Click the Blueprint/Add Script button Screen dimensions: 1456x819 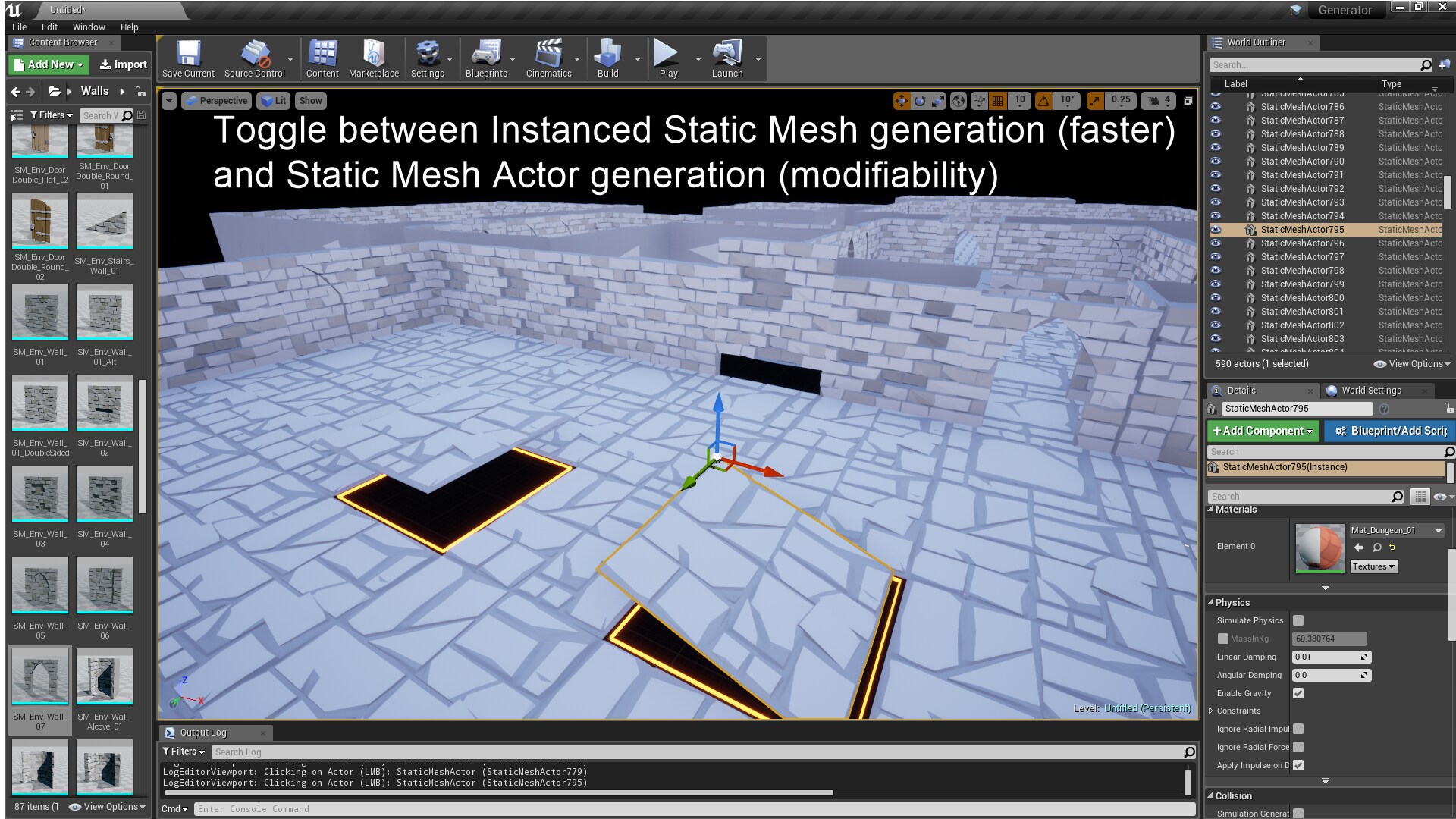tap(1394, 431)
